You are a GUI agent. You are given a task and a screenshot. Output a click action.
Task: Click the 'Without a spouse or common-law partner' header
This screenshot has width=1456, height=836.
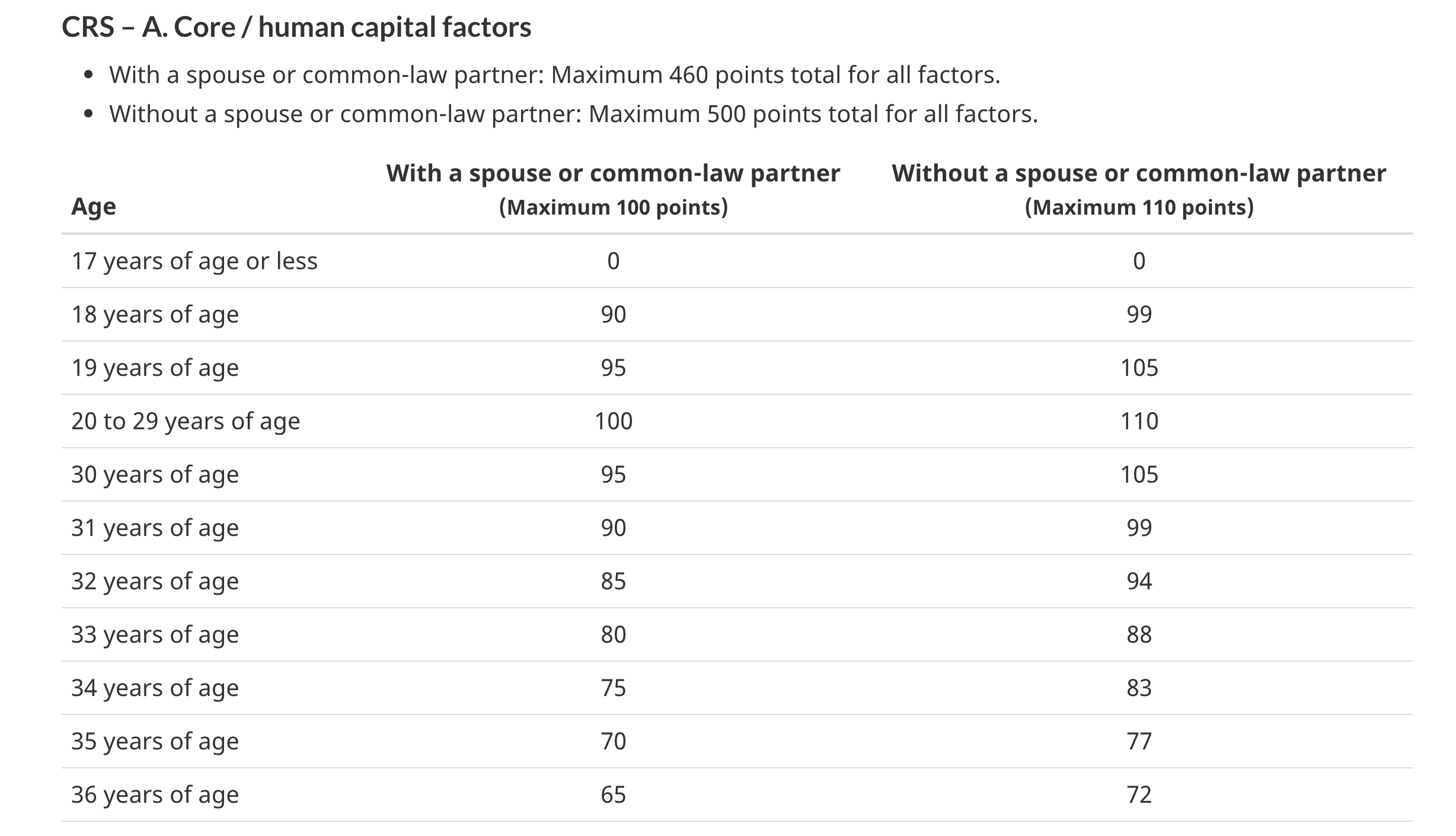1138,174
